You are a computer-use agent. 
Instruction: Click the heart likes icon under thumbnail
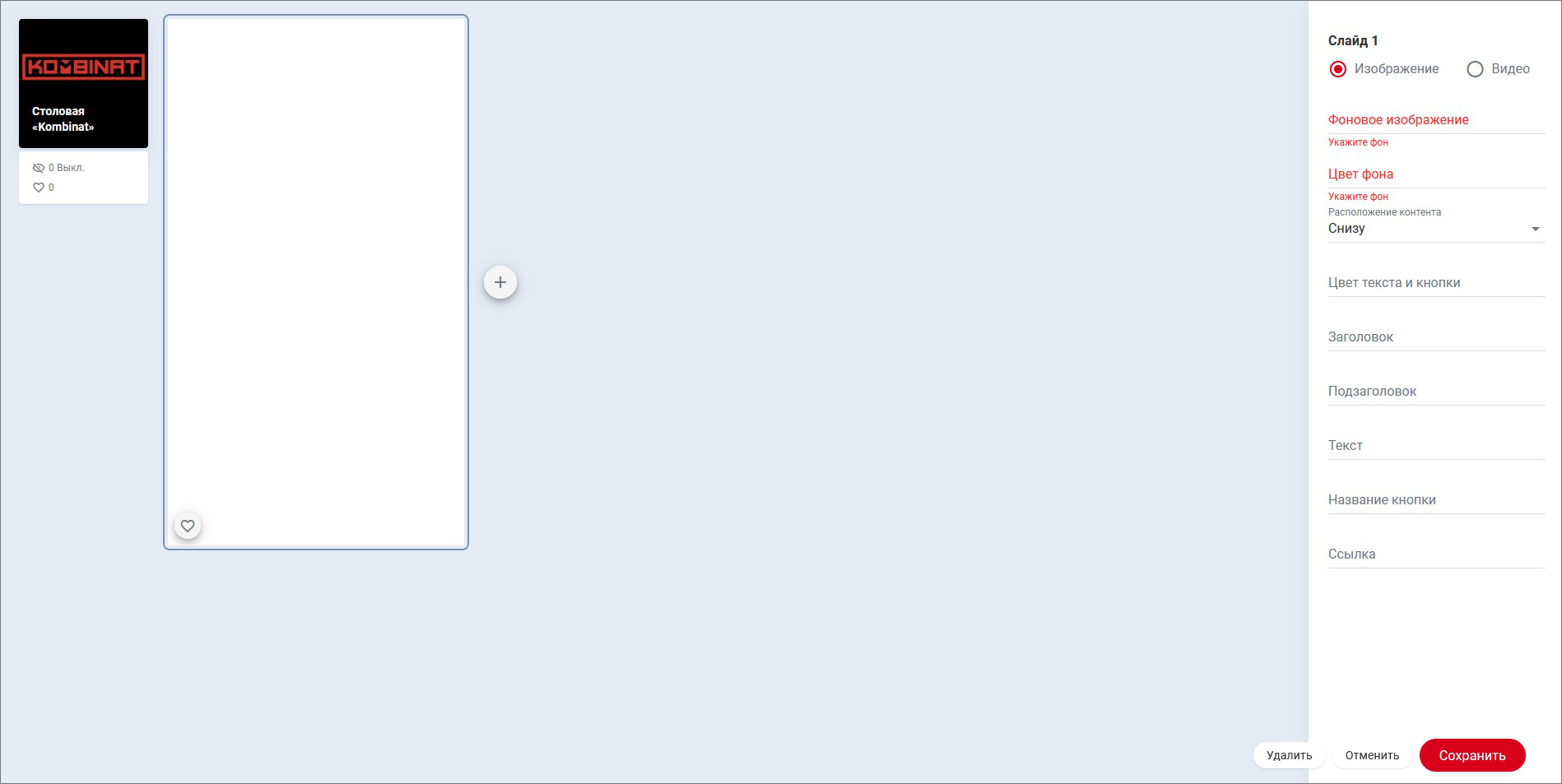39,188
